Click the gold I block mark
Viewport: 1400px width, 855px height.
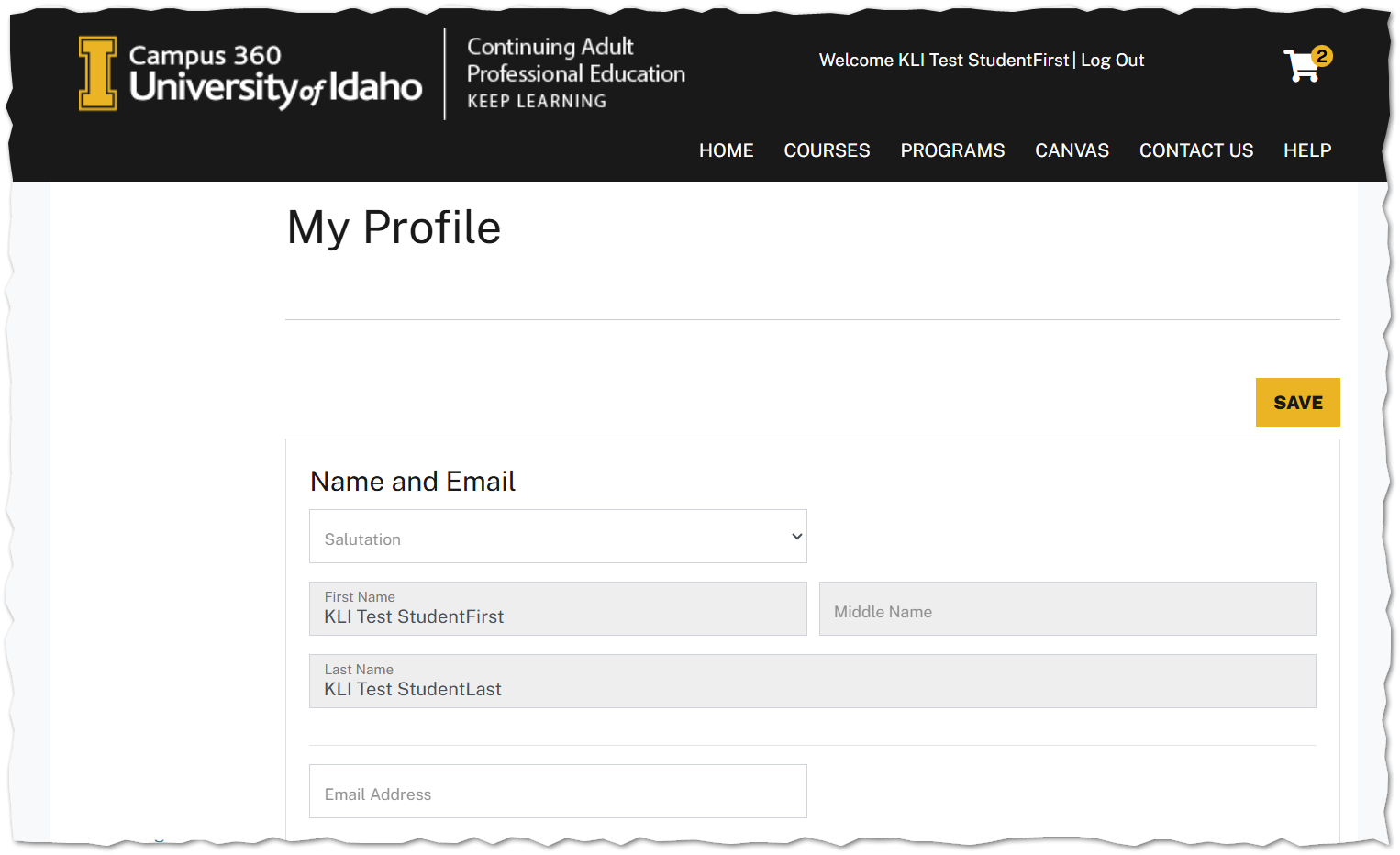coord(96,72)
